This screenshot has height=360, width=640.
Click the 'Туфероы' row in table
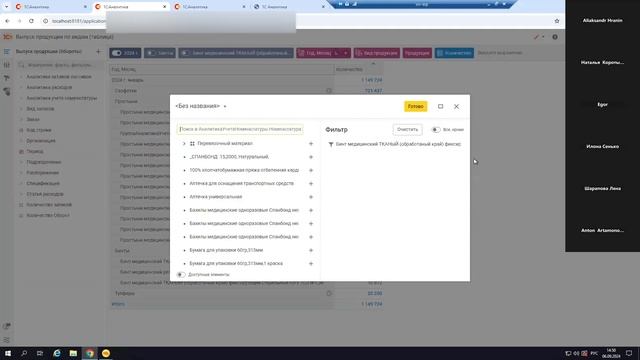click(247, 293)
